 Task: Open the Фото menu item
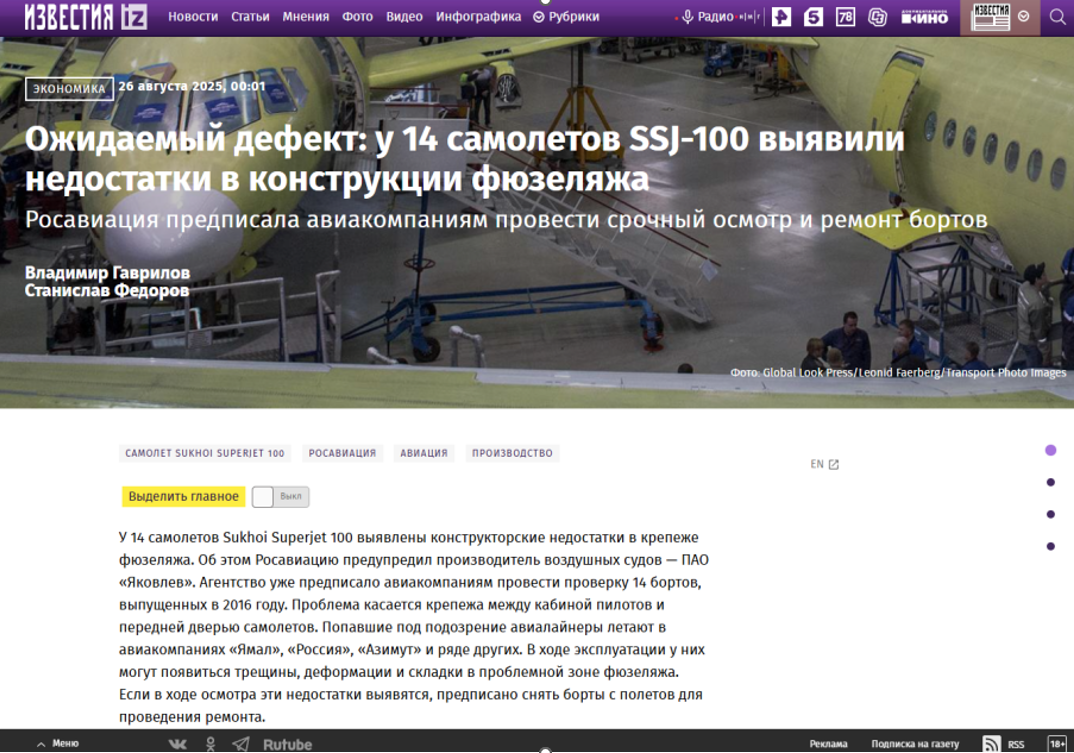358,16
